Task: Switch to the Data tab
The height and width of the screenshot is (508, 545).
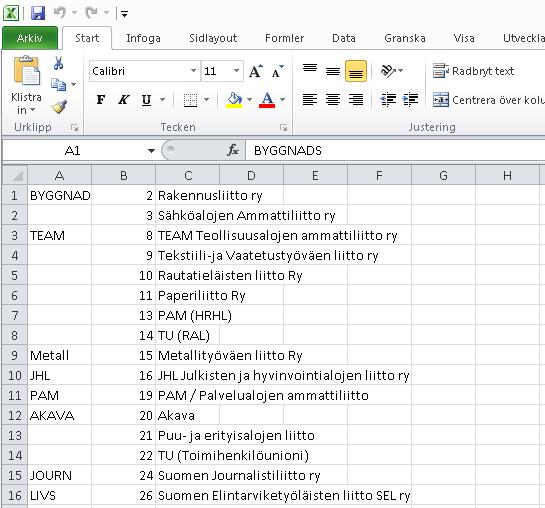Action: click(344, 38)
